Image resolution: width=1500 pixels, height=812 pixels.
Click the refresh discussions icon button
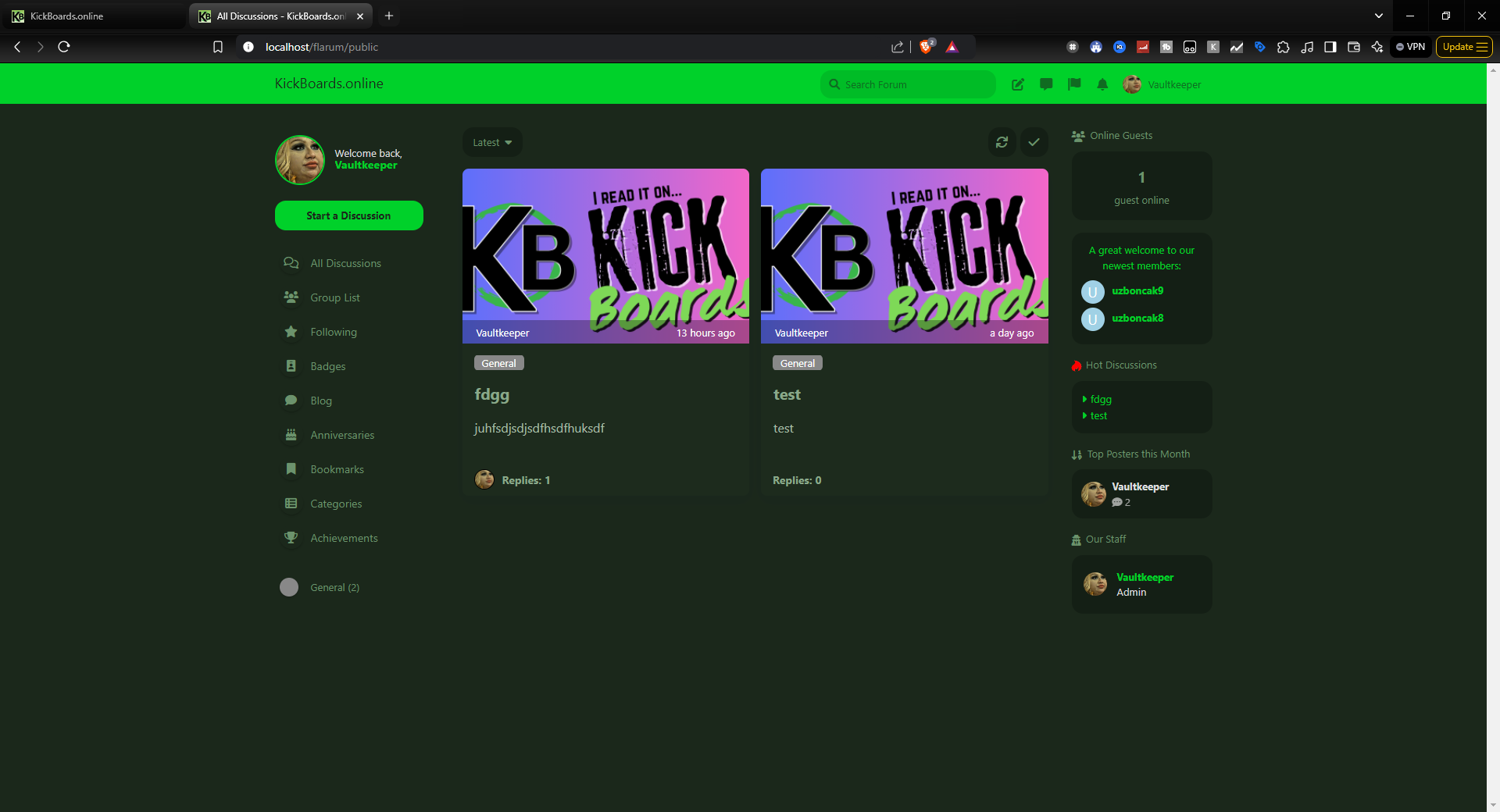pyautogui.click(x=1002, y=142)
